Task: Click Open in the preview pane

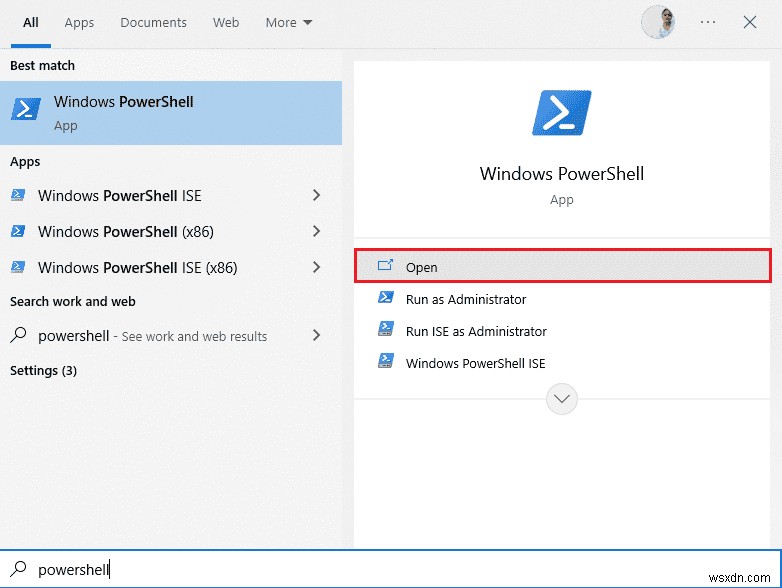Action: coord(563,266)
